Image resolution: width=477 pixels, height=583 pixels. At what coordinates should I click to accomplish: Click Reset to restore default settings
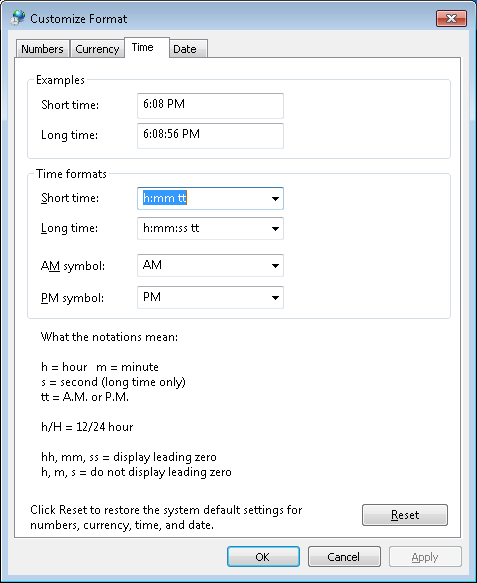[x=405, y=515]
